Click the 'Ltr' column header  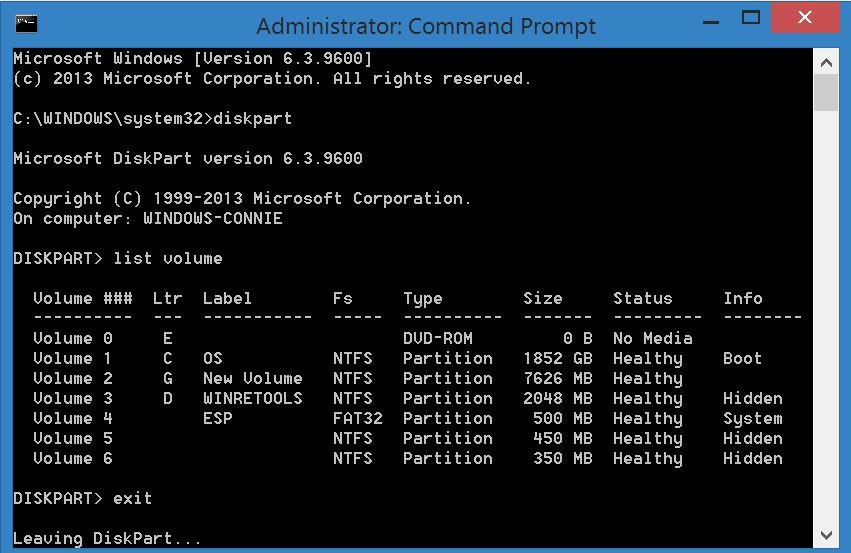pos(167,299)
